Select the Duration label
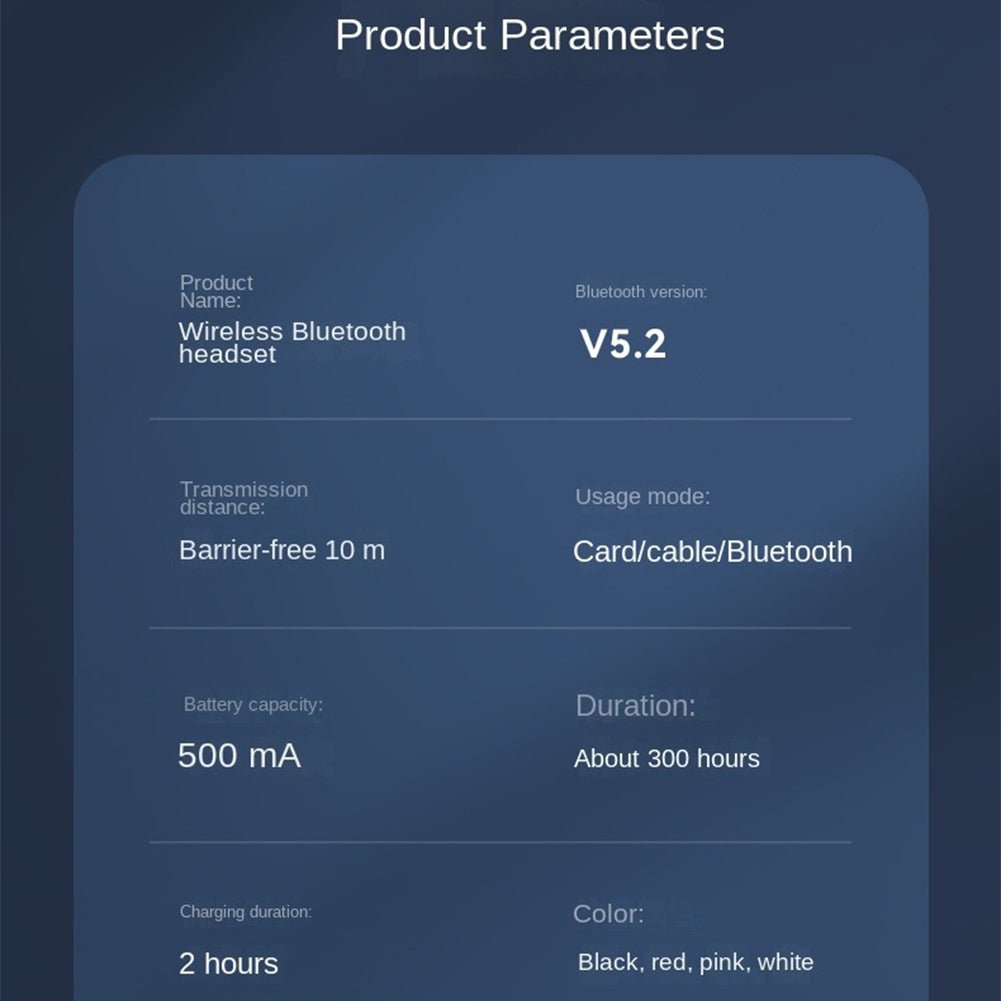This screenshot has width=1001, height=1001. [636, 705]
